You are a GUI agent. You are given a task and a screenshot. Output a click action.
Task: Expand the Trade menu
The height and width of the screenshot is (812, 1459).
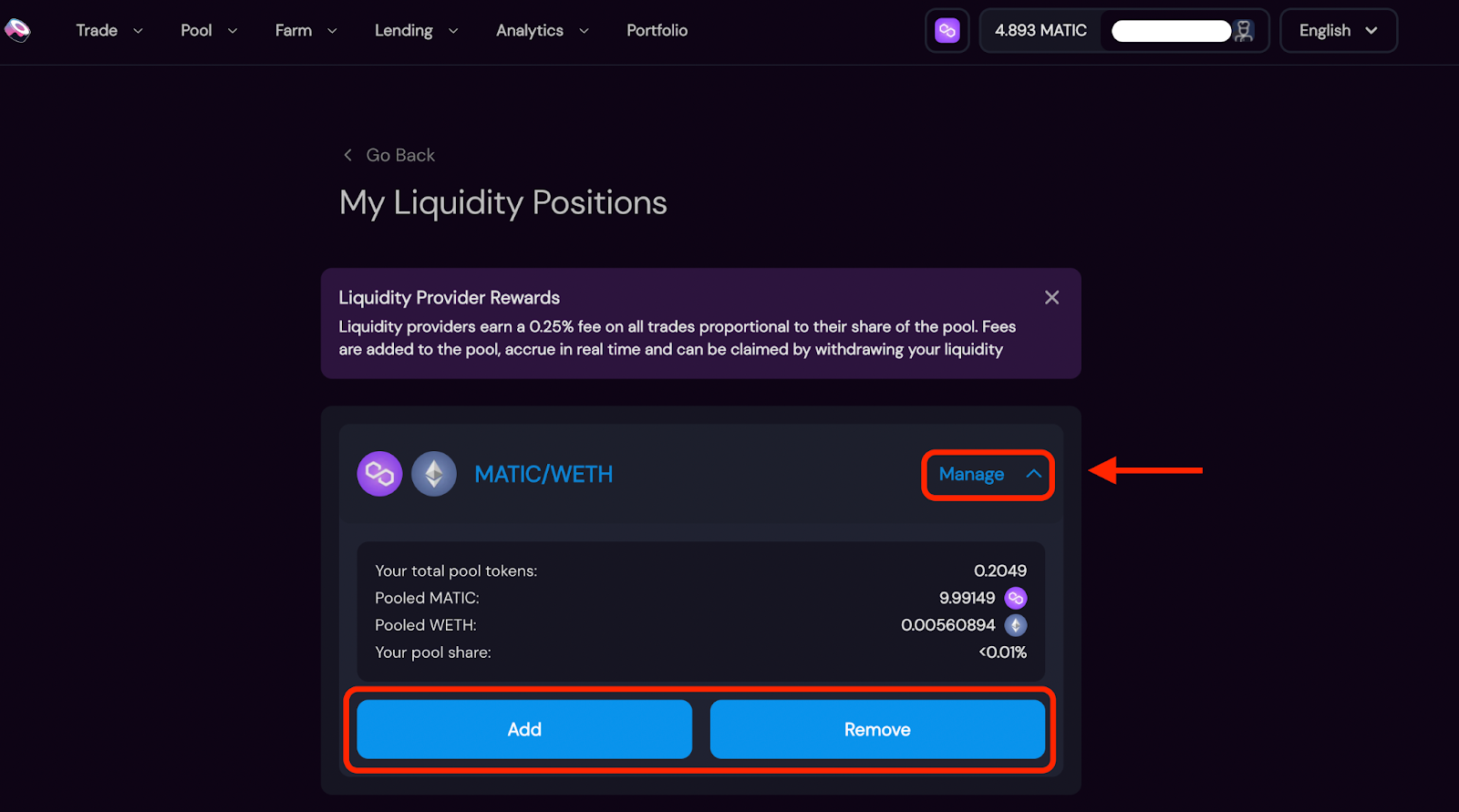point(109,30)
